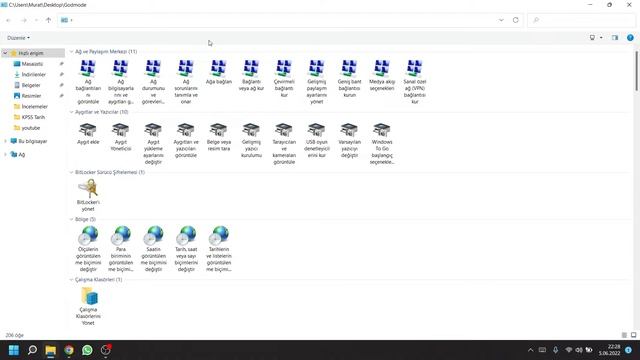Collapse 'Aygıtlar ve Yazıcılar' group
The height and width of the screenshot is (360, 640).
(x=71, y=112)
